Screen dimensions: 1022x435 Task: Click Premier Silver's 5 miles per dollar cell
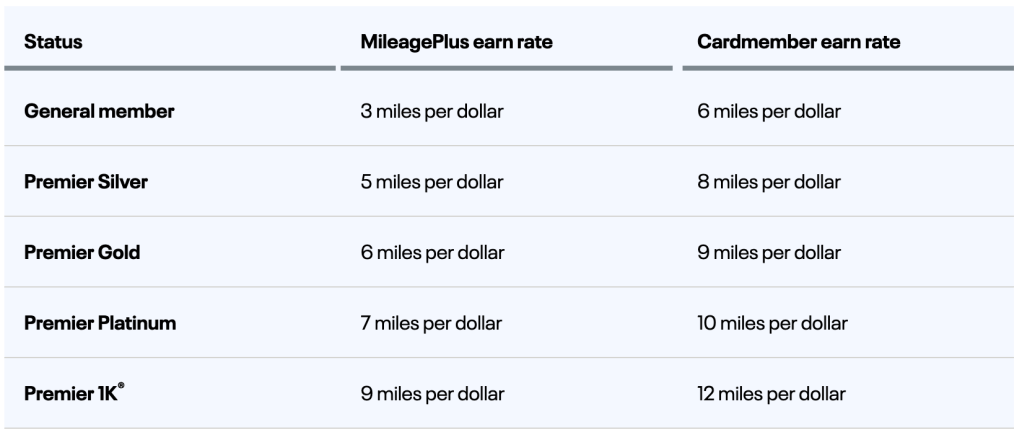point(431,182)
